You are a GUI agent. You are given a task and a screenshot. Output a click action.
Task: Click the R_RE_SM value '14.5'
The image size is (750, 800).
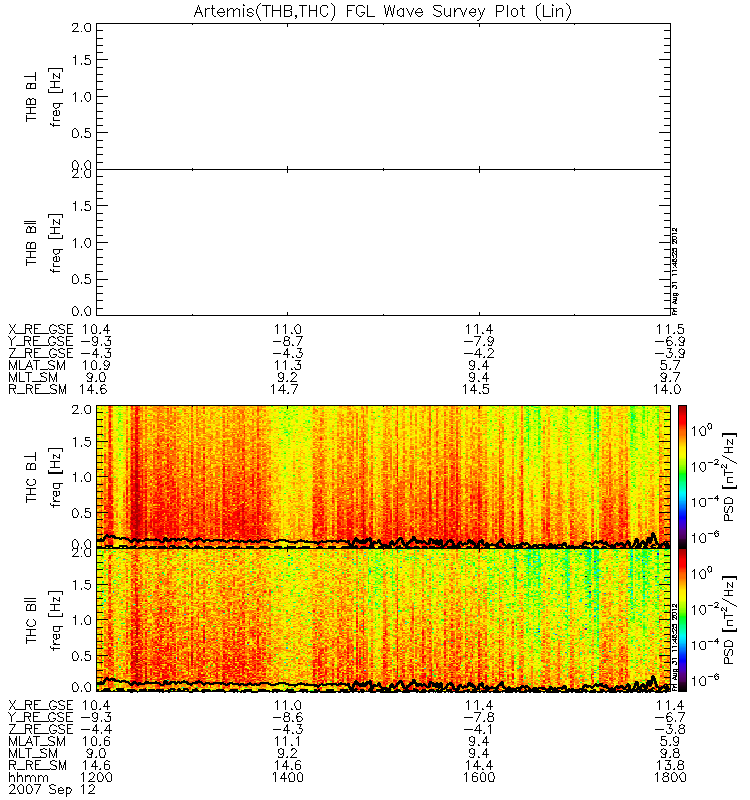pos(476,389)
